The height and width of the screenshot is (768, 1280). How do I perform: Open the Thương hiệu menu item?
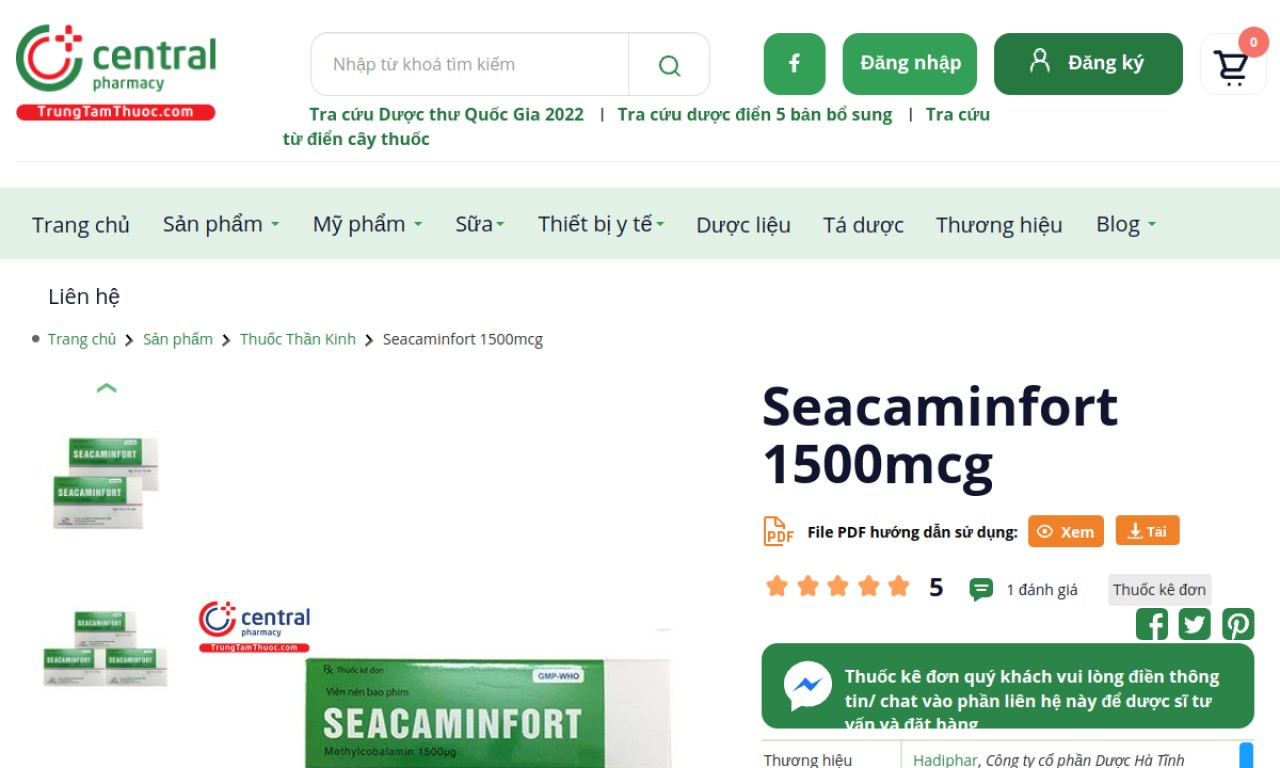pyautogui.click(x=998, y=225)
